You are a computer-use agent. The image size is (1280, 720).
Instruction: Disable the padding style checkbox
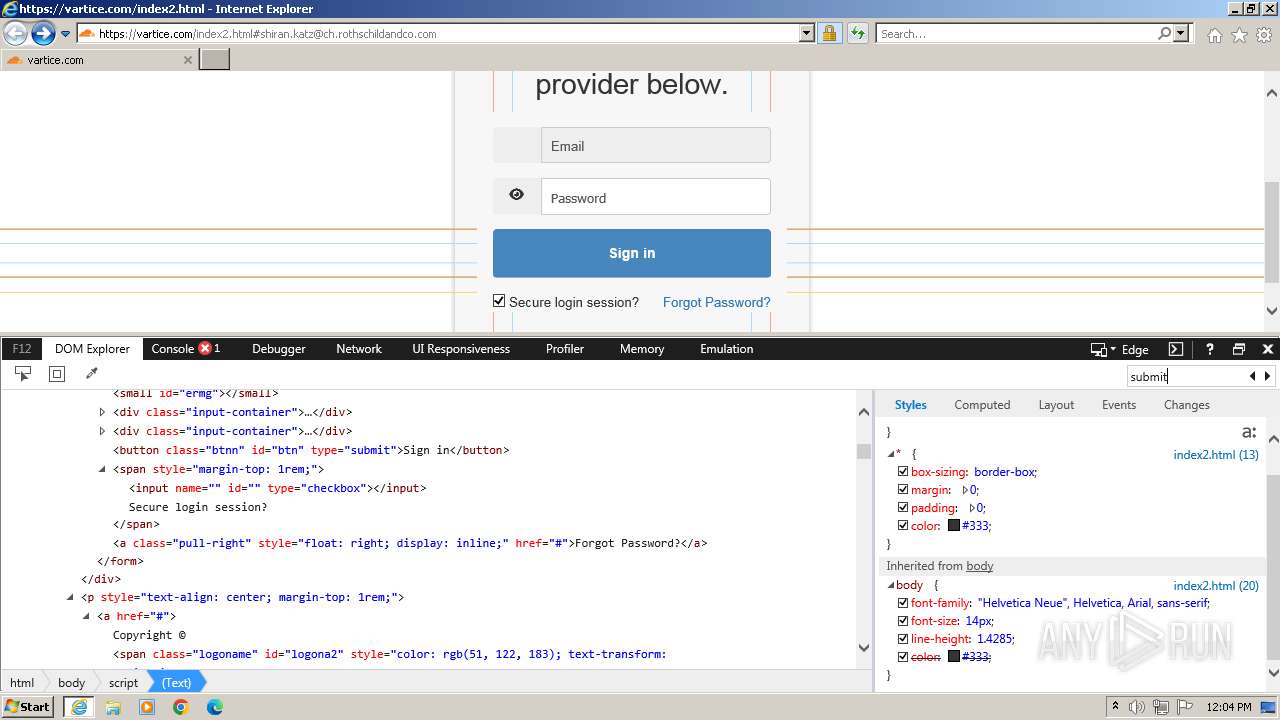[x=903, y=508]
